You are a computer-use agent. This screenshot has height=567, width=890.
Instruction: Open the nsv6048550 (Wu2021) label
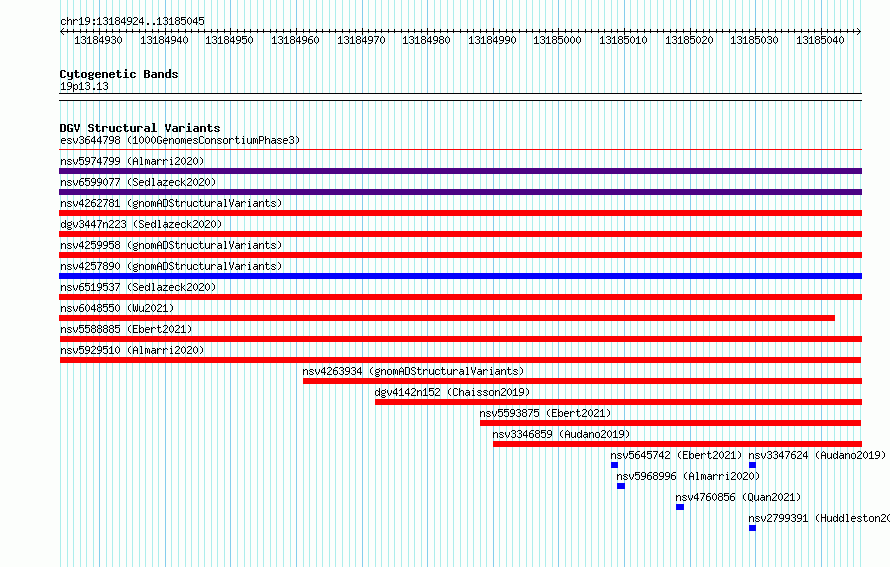coord(117,308)
